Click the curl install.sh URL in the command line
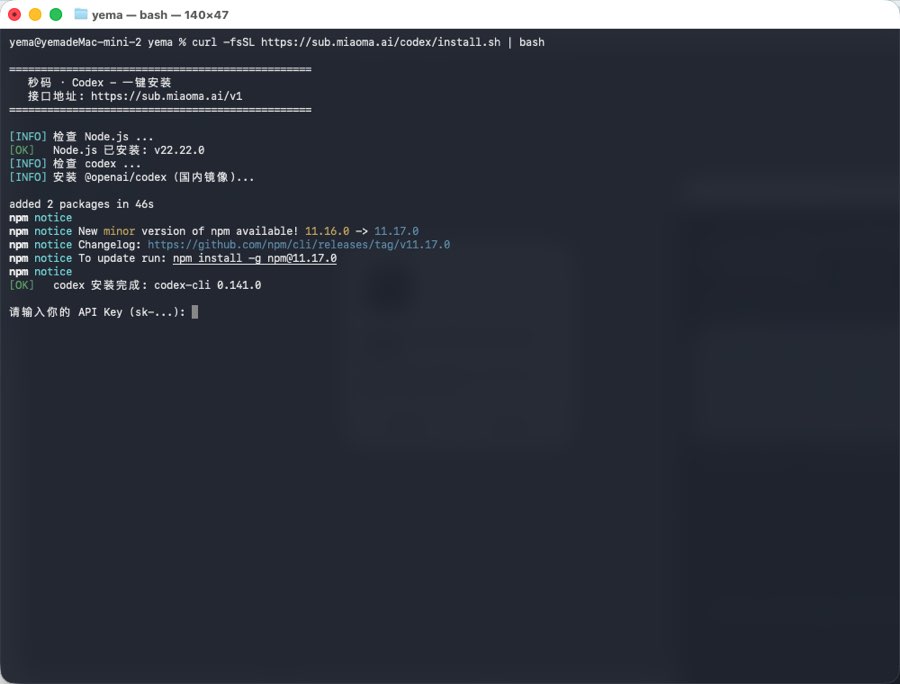Screen dimensions: 900x684 [x=381, y=42]
